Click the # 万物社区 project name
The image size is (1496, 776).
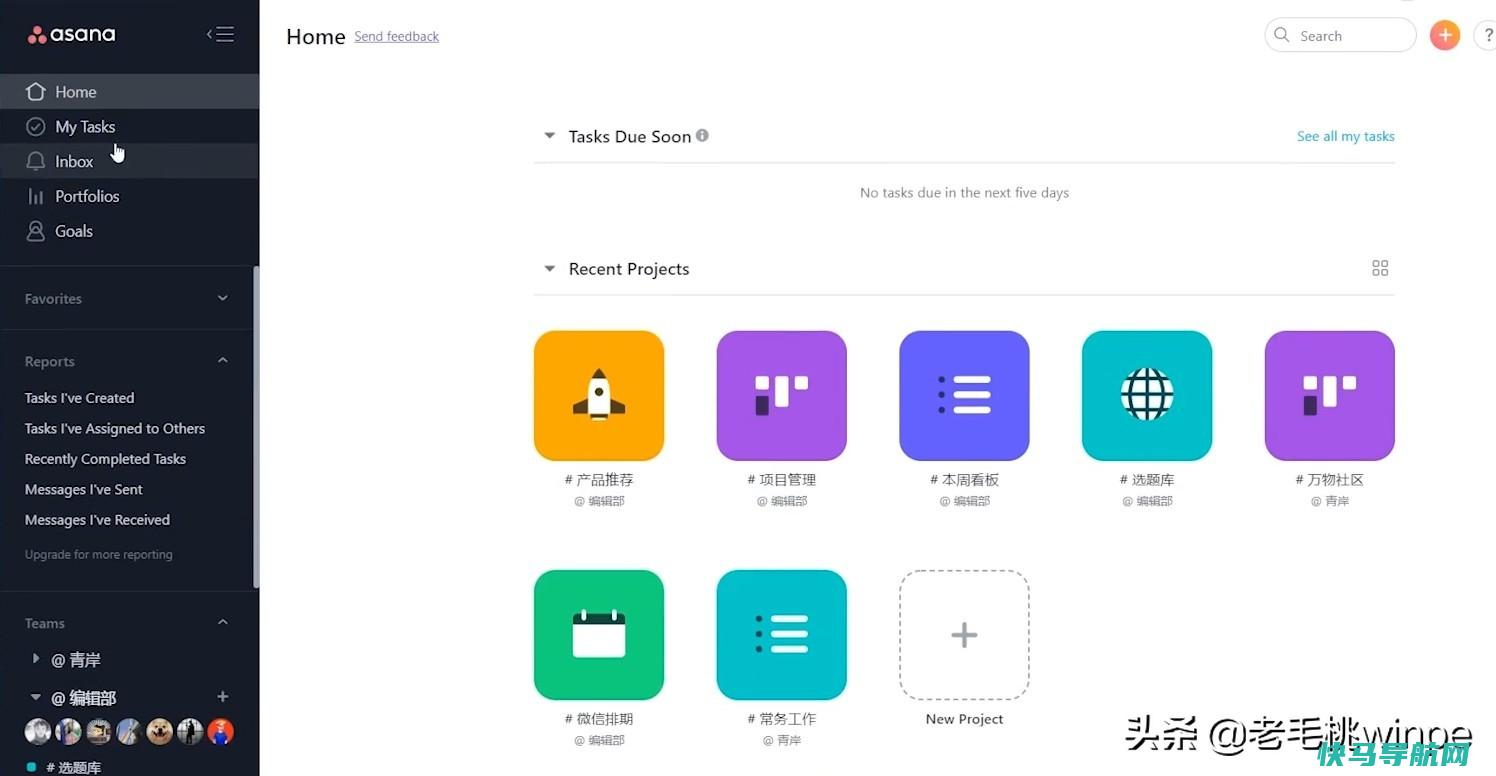click(x=1330, y=480)
